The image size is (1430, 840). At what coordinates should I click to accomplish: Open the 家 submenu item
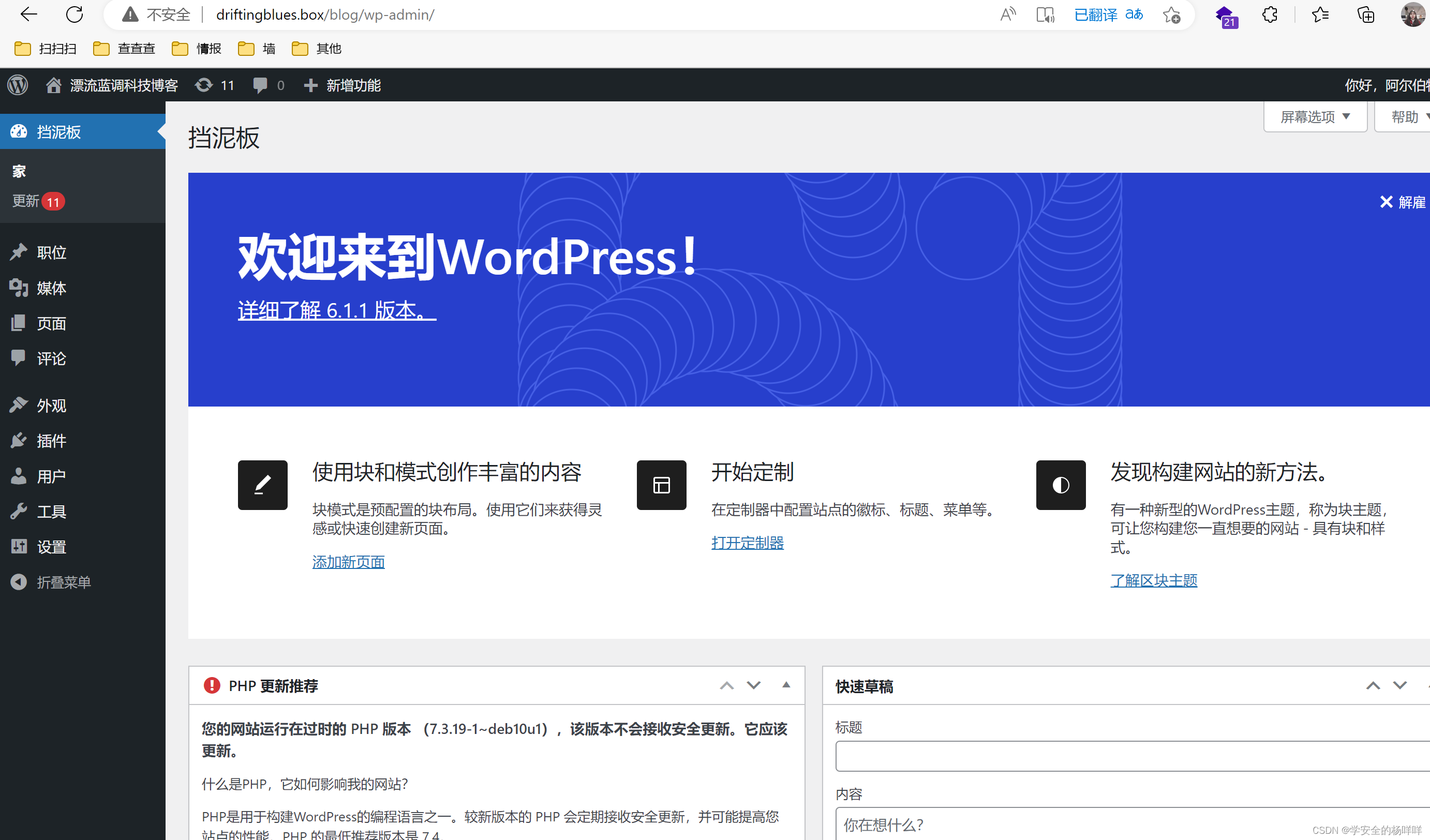pos(19,171)
